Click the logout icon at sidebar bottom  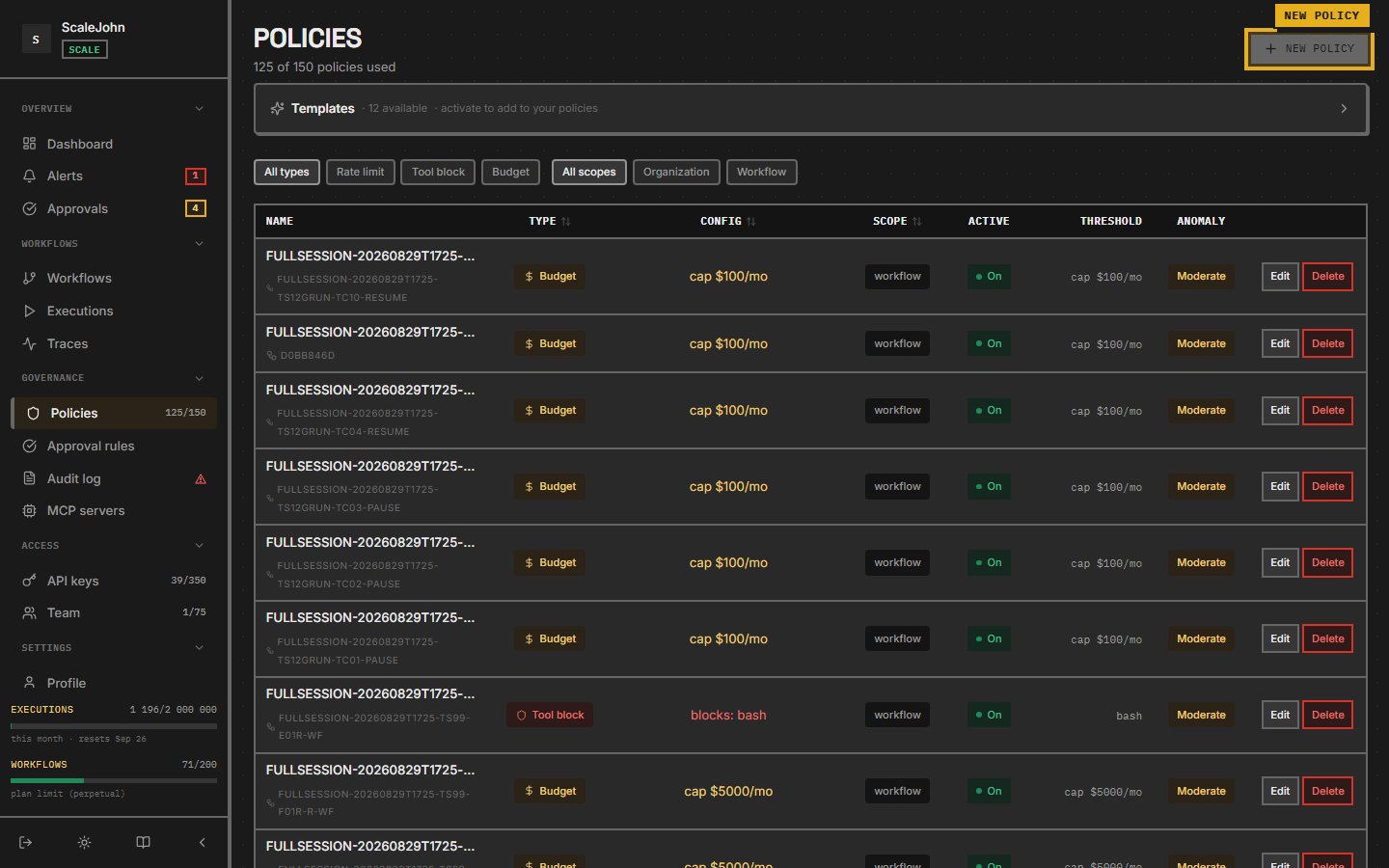coord(26,842)
